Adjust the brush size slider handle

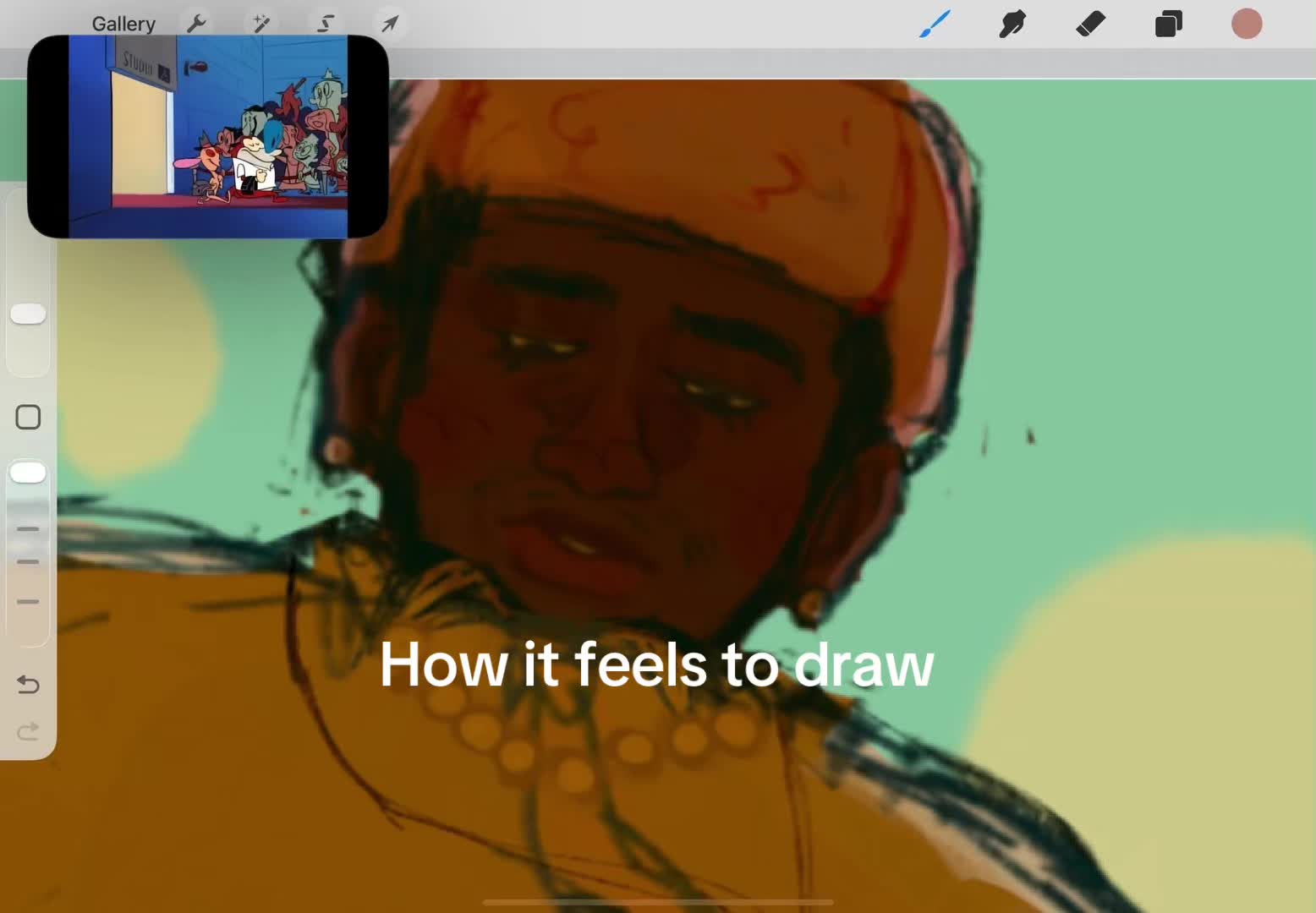click(x=28, y=314)
